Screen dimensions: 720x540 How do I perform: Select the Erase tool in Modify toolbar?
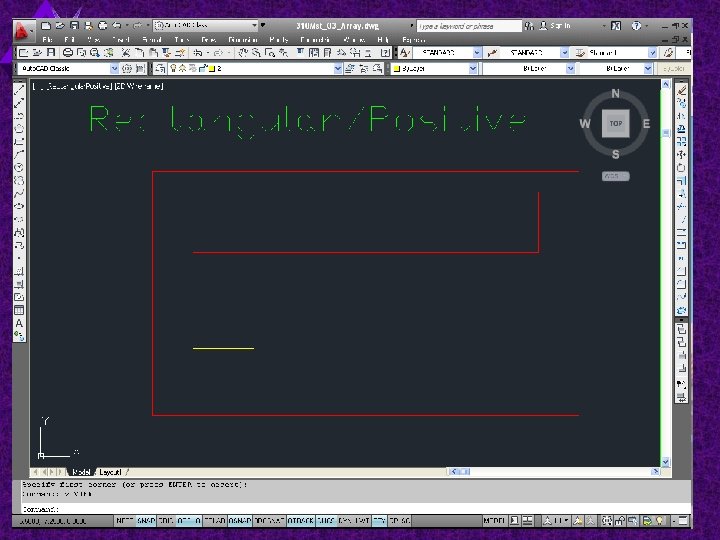682,90
